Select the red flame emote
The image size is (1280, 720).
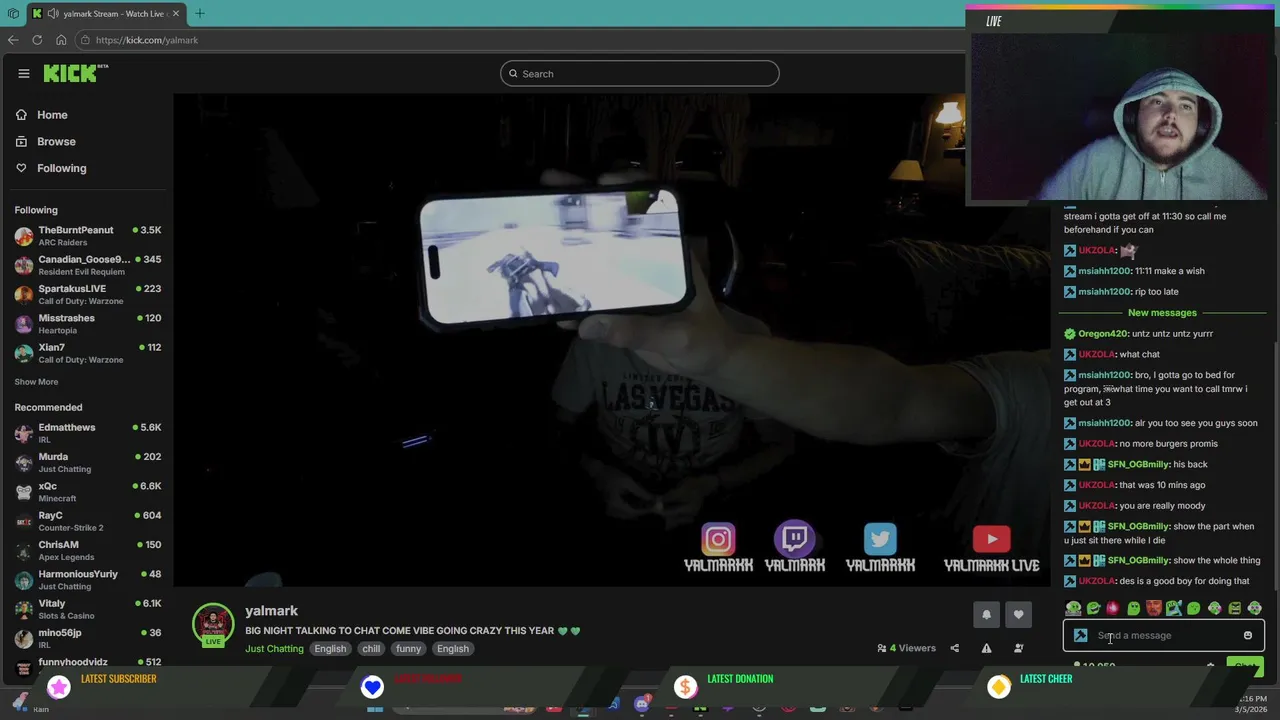[1113, 608]
